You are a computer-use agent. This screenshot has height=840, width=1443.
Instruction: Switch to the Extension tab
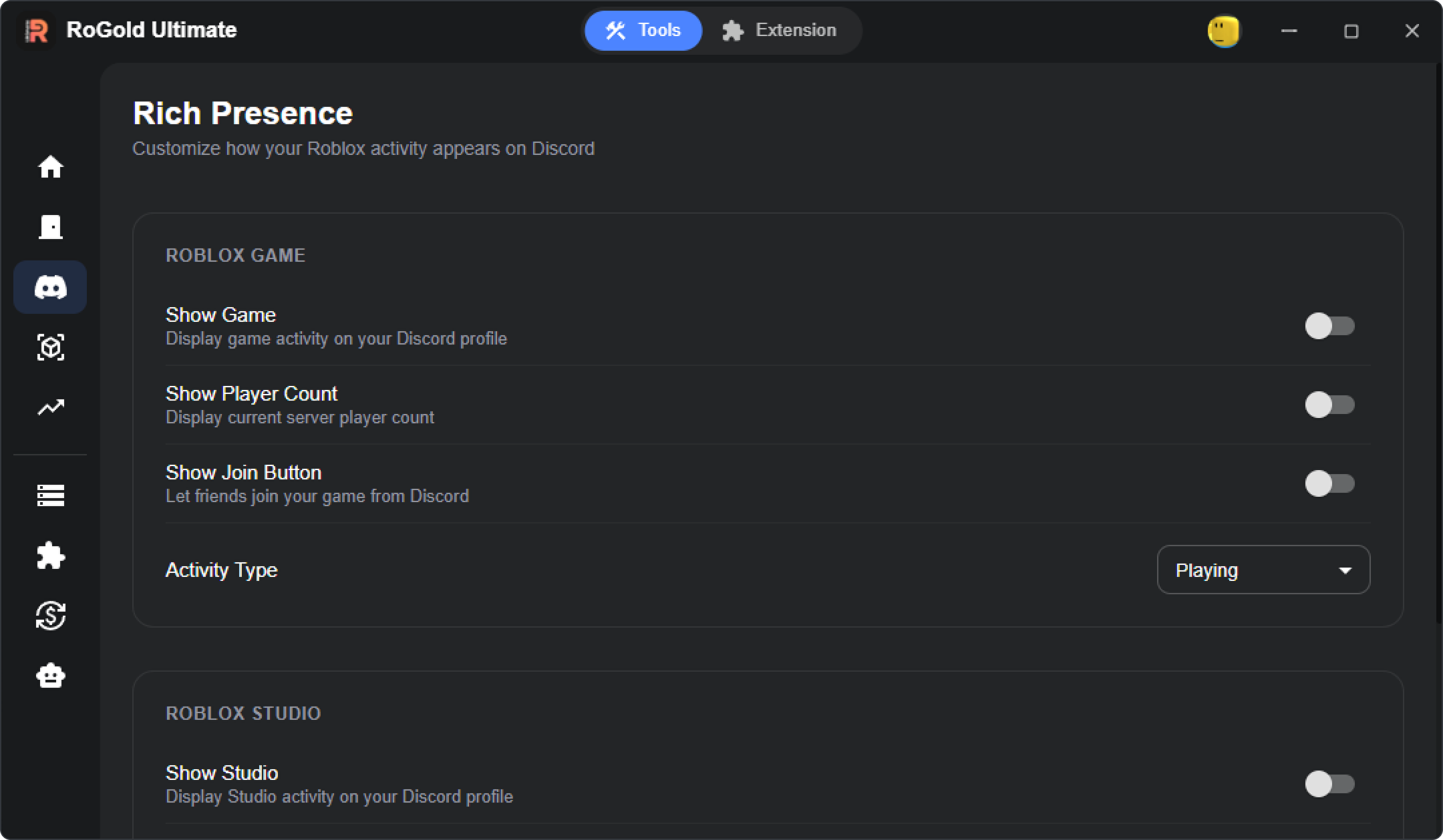tap(780, 31)
